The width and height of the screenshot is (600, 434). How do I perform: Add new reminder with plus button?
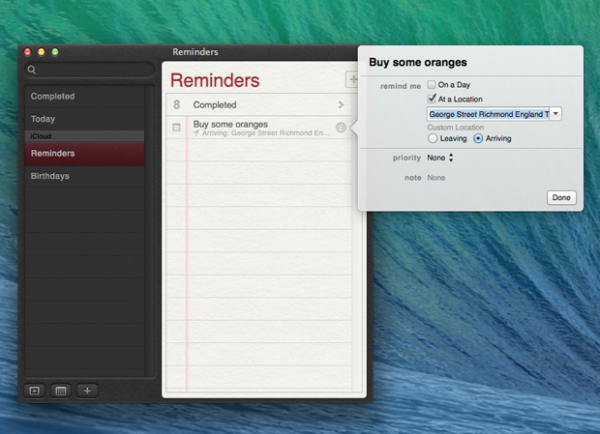tap(352, 79)
